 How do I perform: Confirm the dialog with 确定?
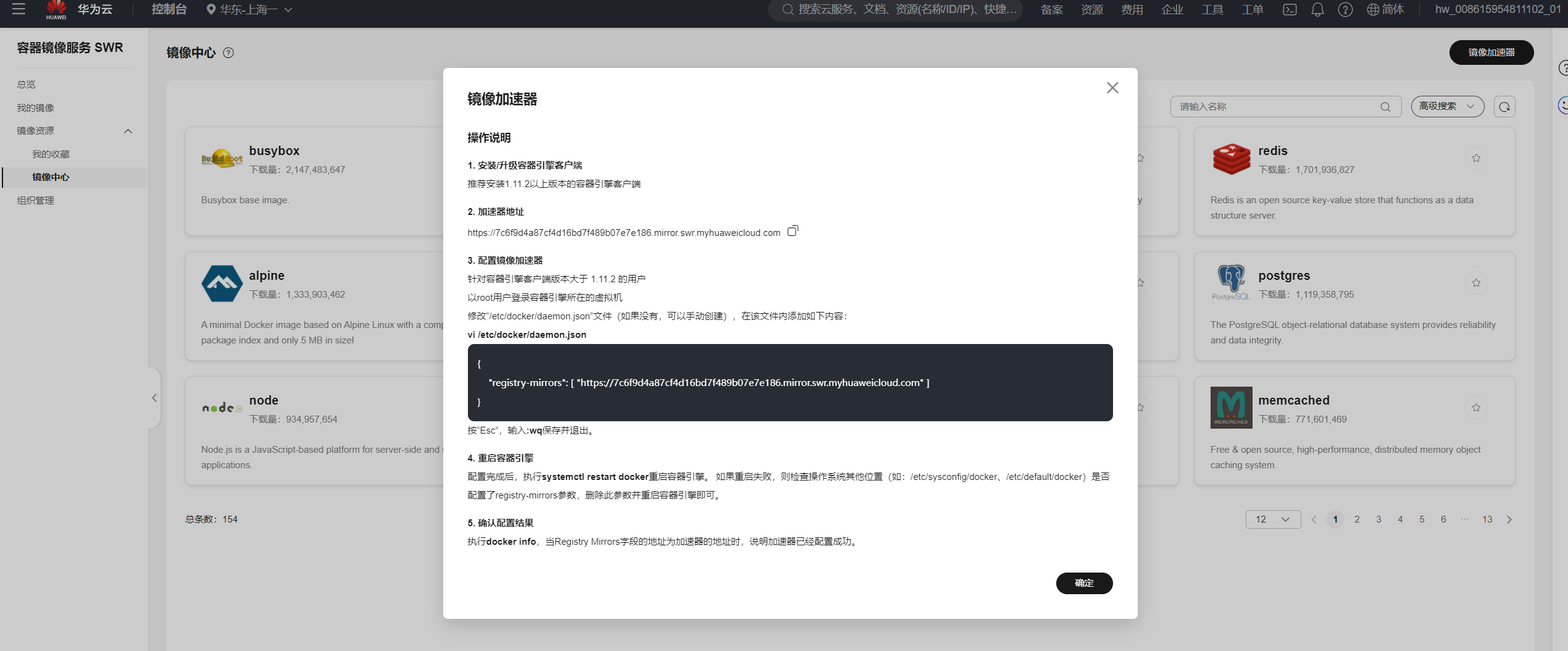[1084, 583]
